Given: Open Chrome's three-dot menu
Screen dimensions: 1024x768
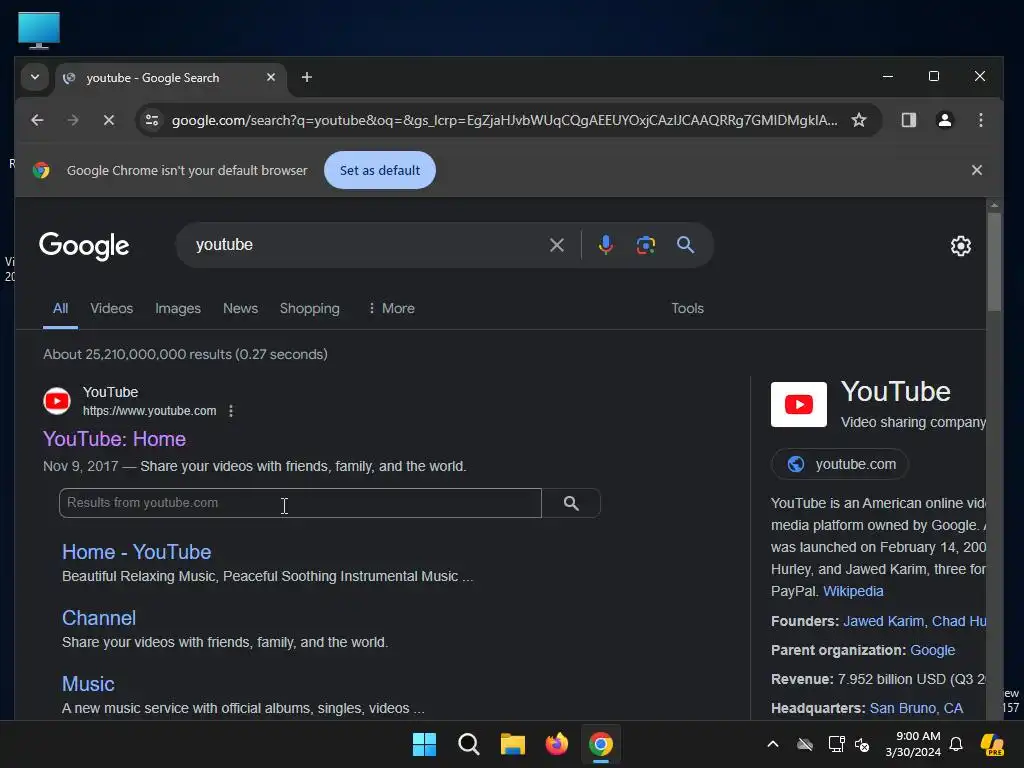Looking at the screenshot, I should tap(980, 120).
